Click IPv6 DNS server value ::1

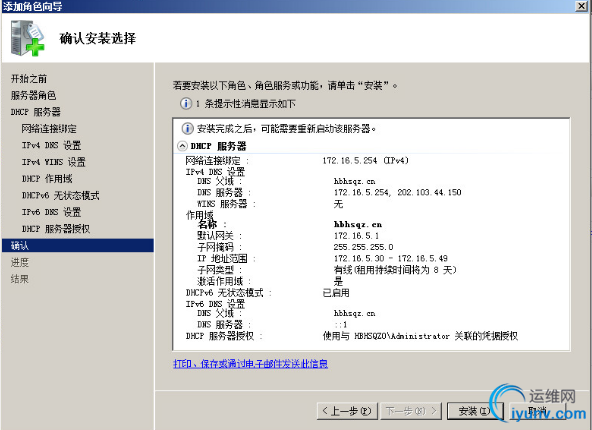point(340,324)
